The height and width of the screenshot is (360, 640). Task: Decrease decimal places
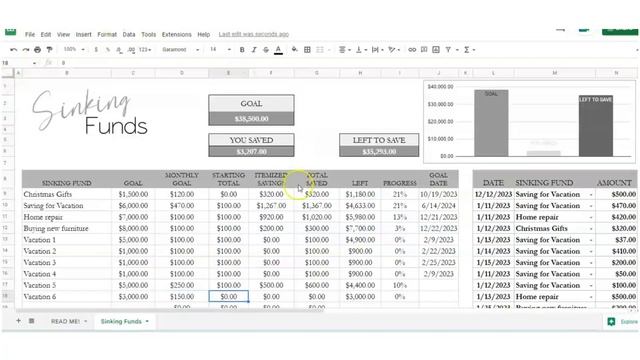pyautogui.click(x=119, y=50)
